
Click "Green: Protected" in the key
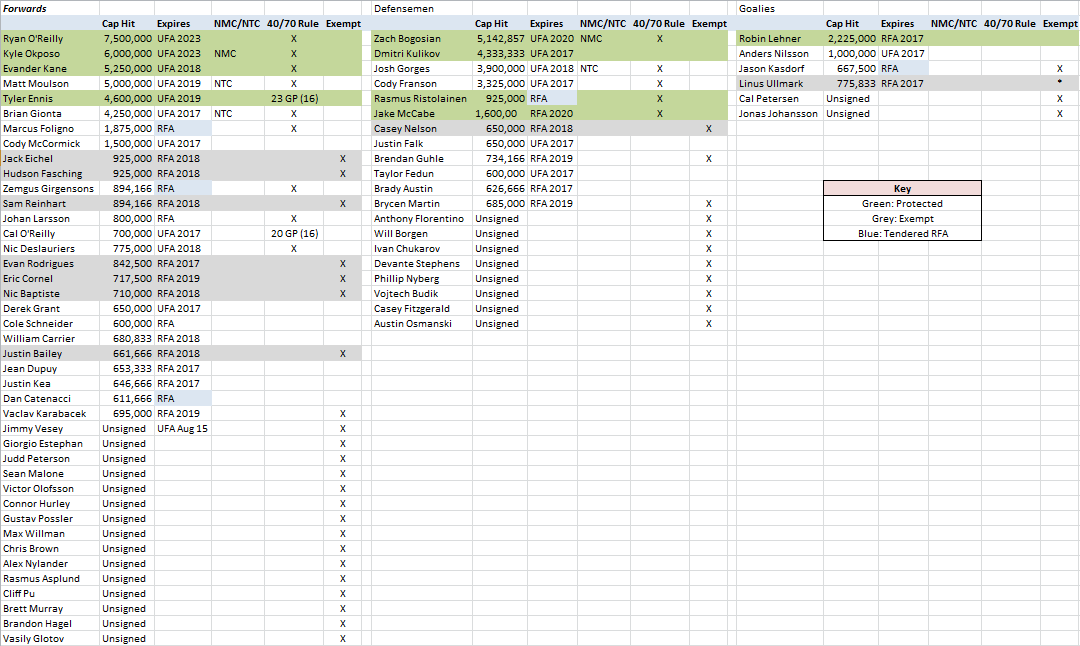[x=902, y=204]
